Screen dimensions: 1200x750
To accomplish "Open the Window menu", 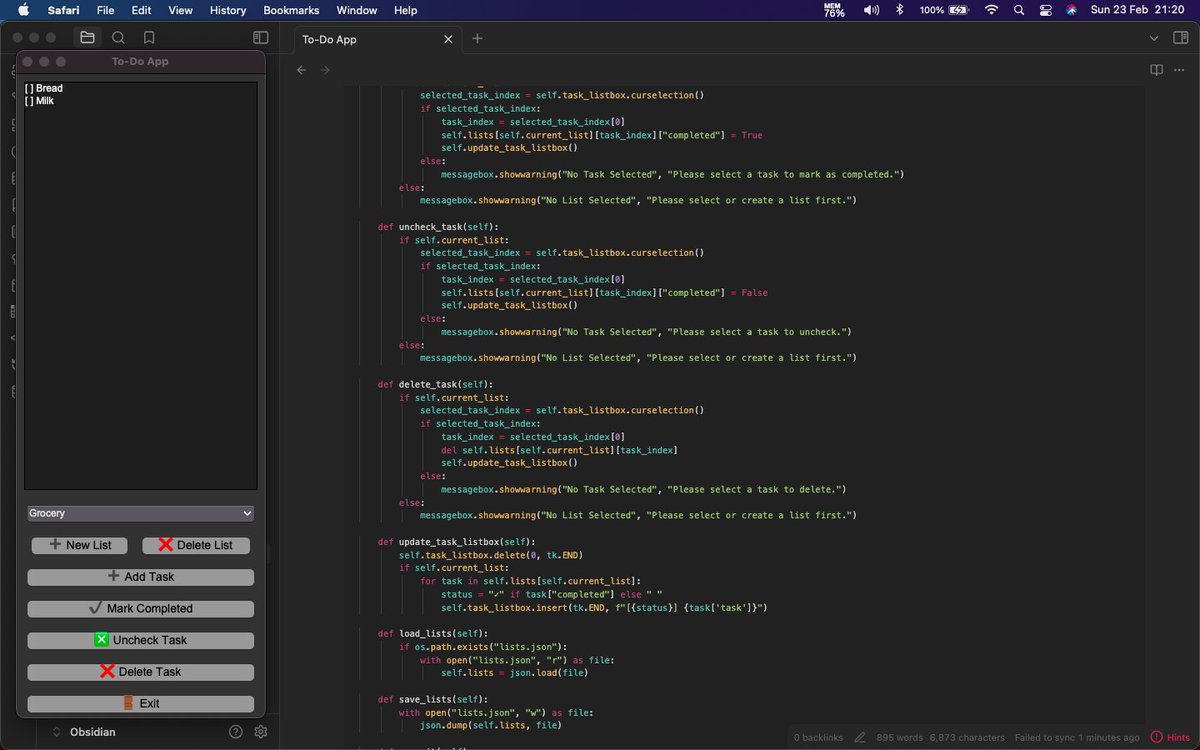I will tap(357, 10).
